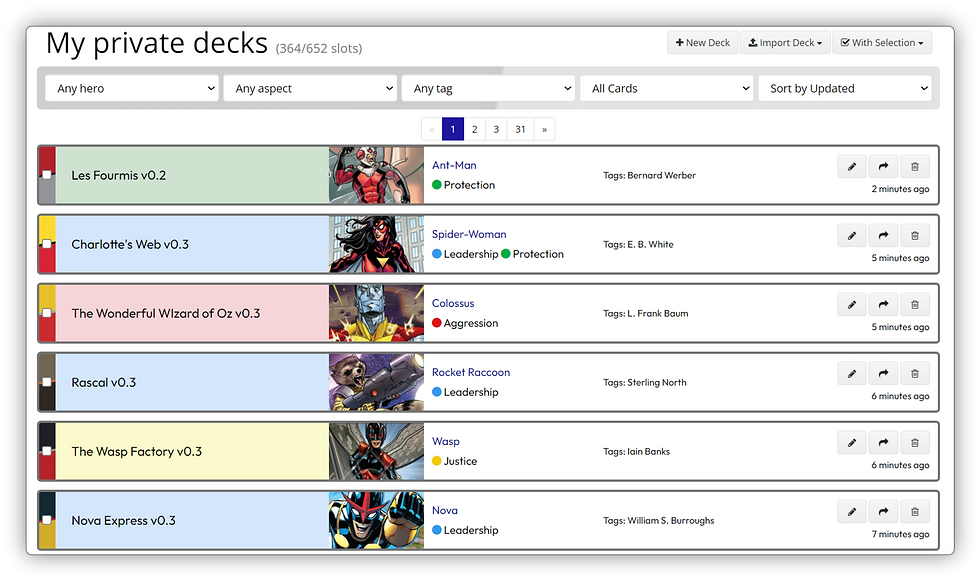Open the Les Fourmis v0.2 deck name
This screenshot has height=581, width=980.
(x=119, y=176)
